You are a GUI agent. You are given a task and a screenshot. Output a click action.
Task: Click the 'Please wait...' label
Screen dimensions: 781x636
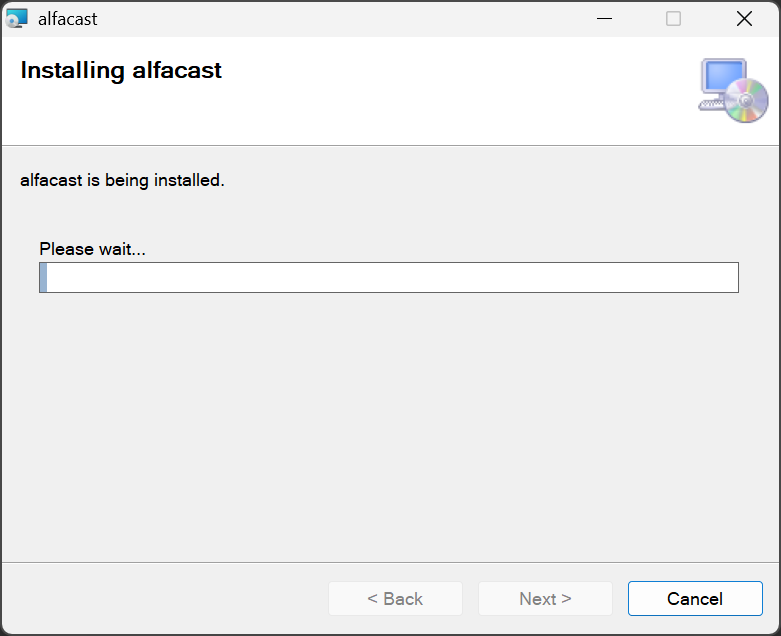pyautogui.click(x=93, y=249)
